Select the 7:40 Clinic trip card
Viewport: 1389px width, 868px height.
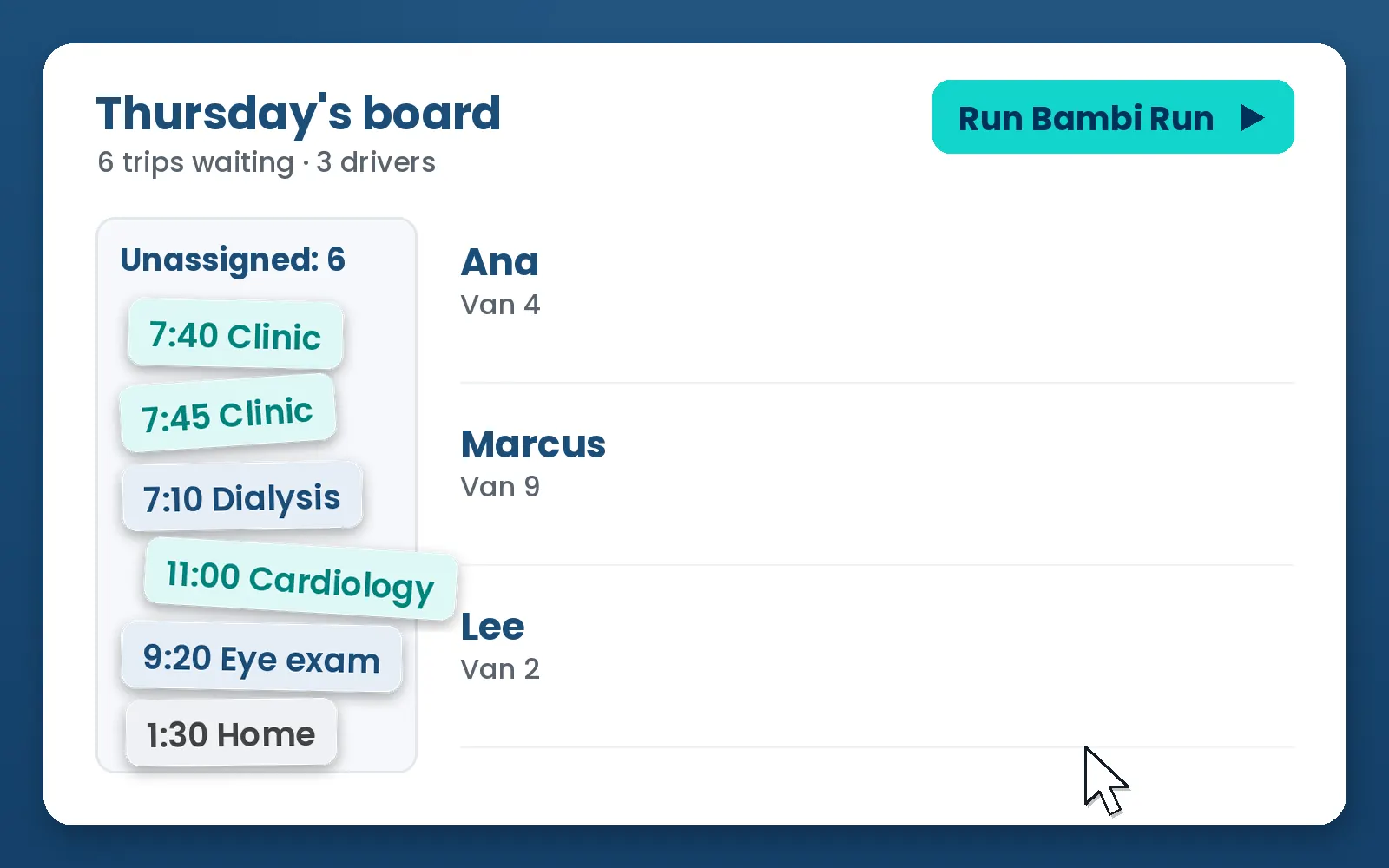(235, 335)
